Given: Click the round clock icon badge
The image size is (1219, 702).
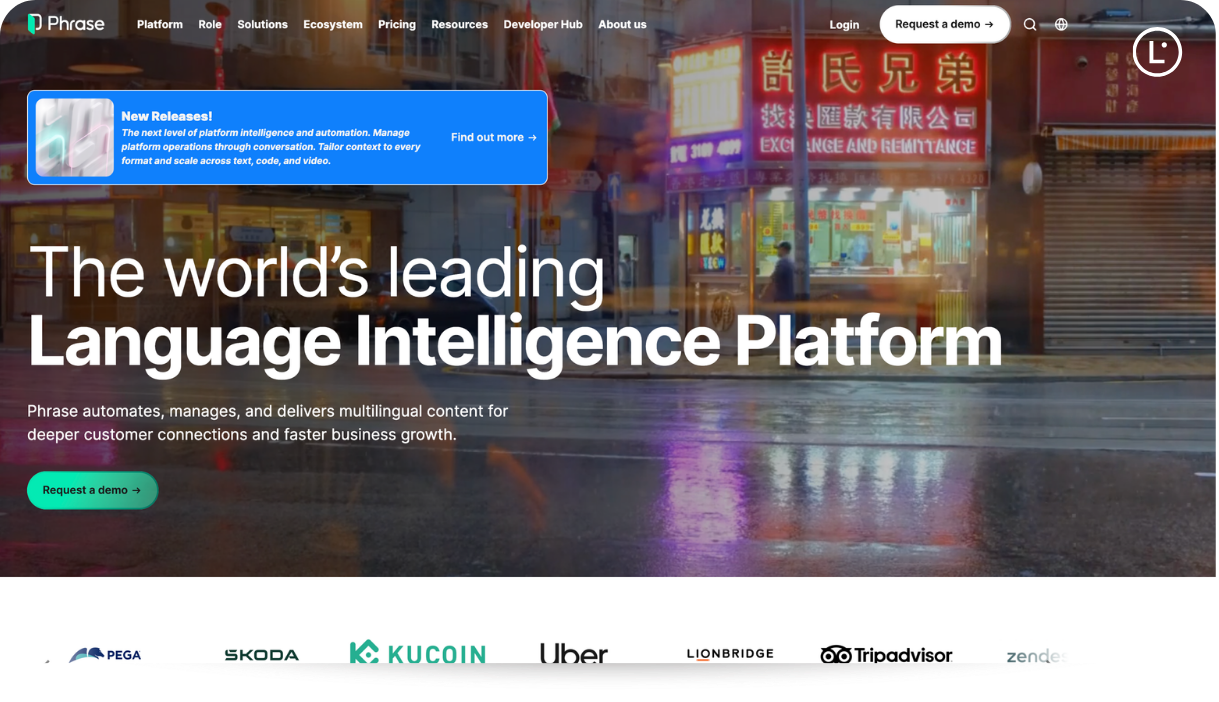Looking at the screenshot, I should [1157, 52].
